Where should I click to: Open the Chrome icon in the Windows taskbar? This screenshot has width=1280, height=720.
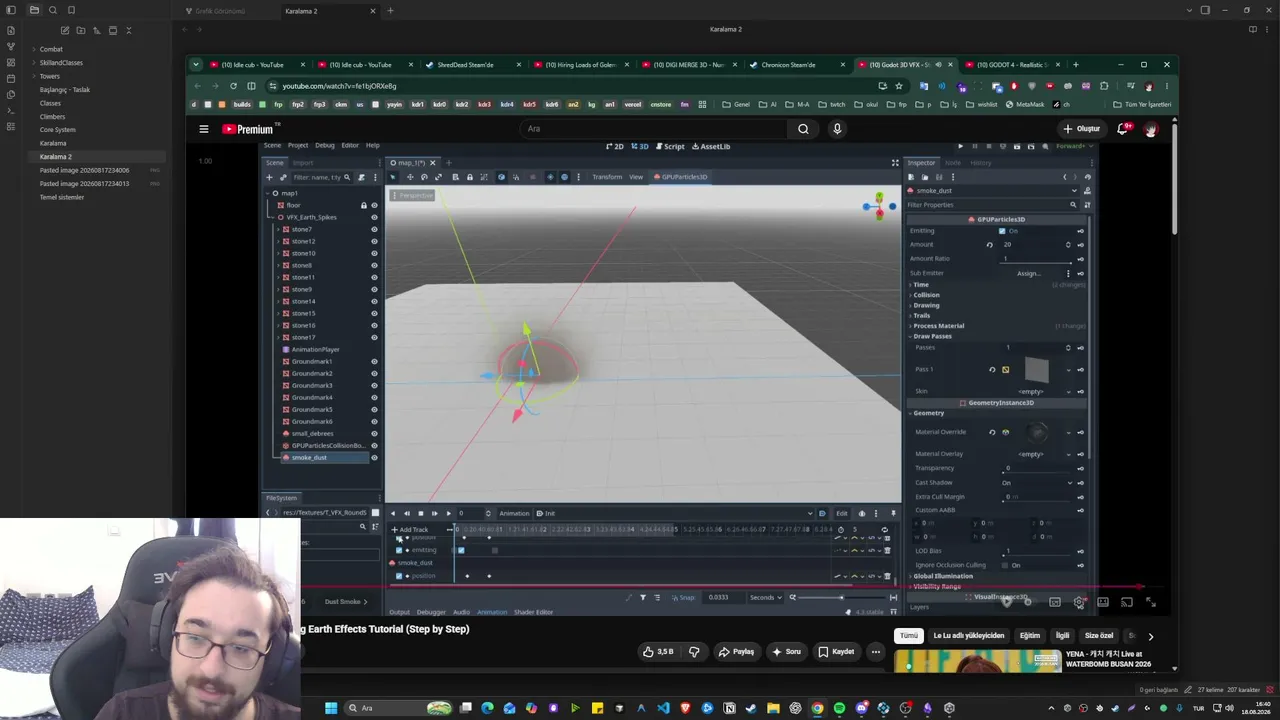(817, 708)
